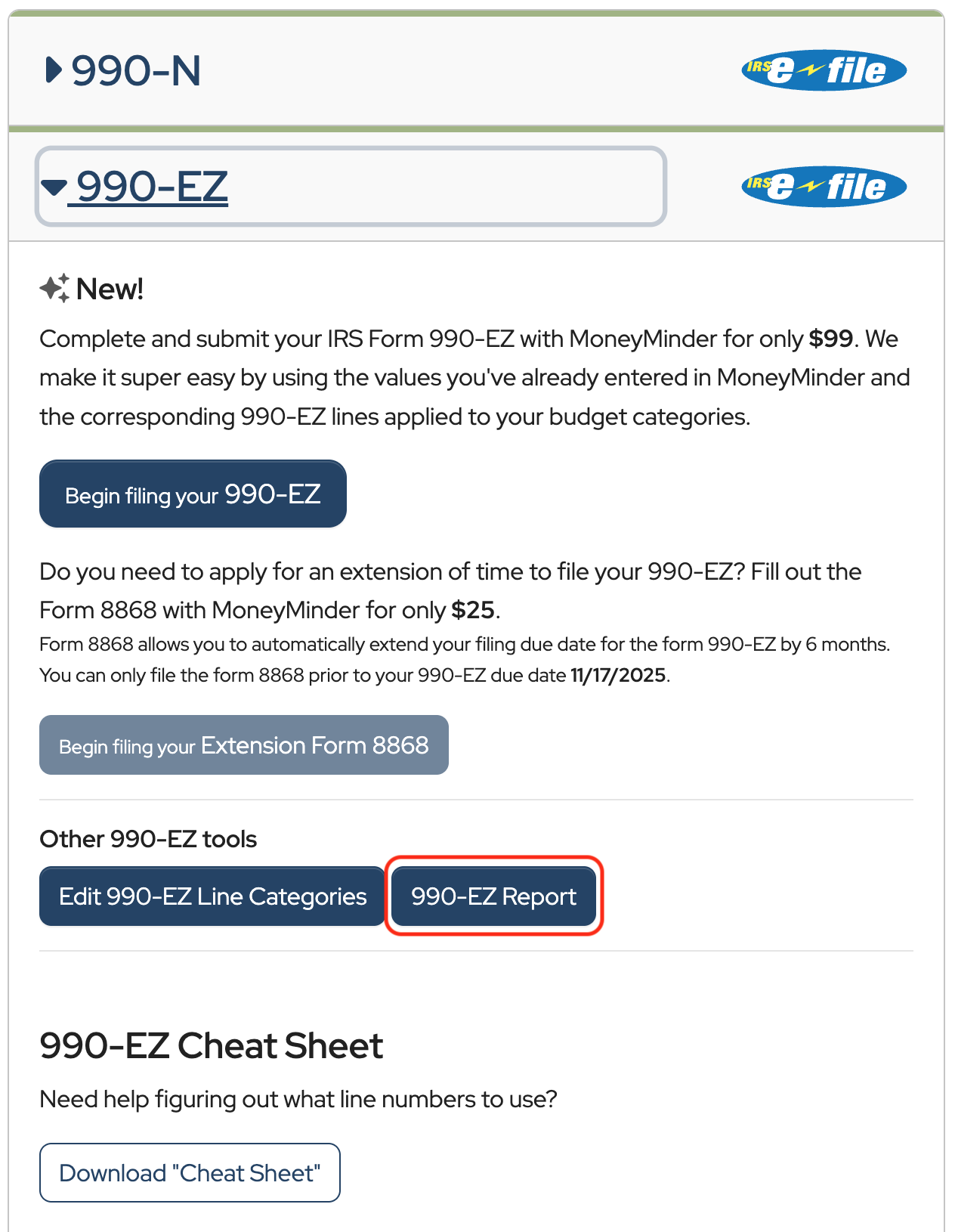Click the 990-N heading text
955x1232 pixels.
tap(136, 71)
